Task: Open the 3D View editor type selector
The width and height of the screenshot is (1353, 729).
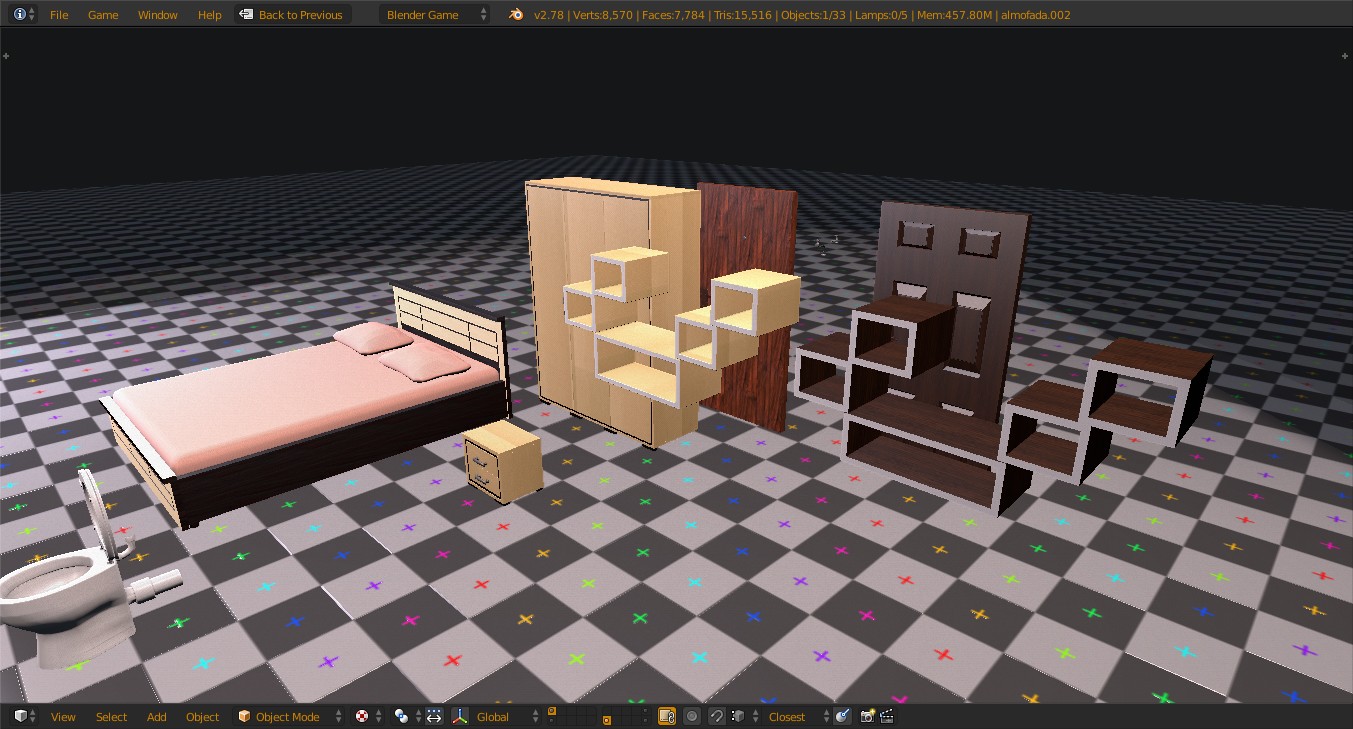Action: (x=25, y=716)
